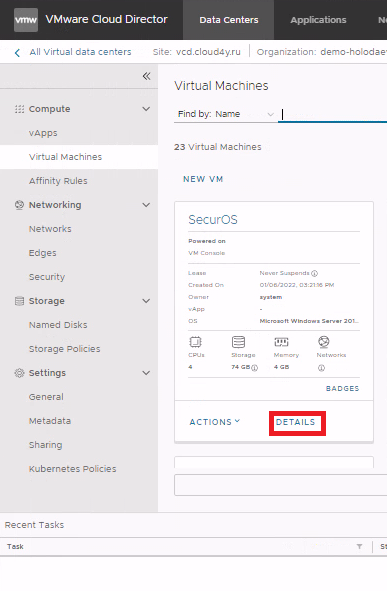Screen dimensions: 387x591
Task: Click the Task column filter icon
Action: (359, 546)
